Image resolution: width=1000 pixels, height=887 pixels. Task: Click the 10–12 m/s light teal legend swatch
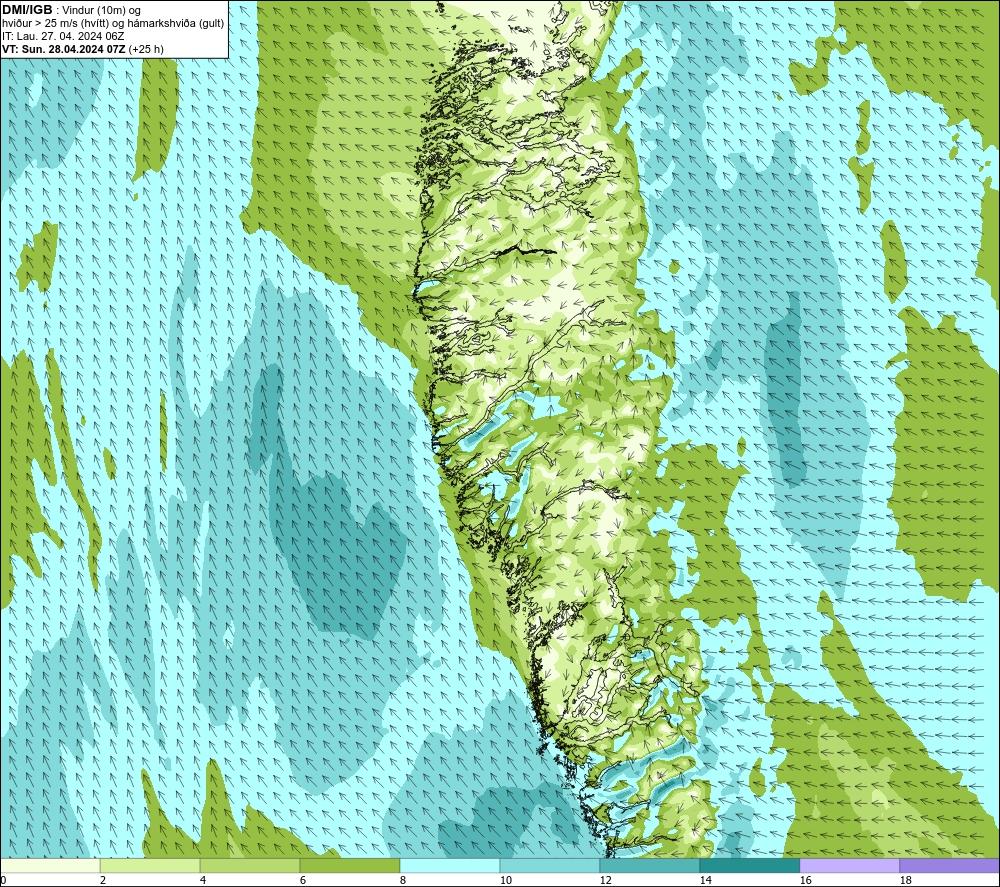tap(550, 865)
